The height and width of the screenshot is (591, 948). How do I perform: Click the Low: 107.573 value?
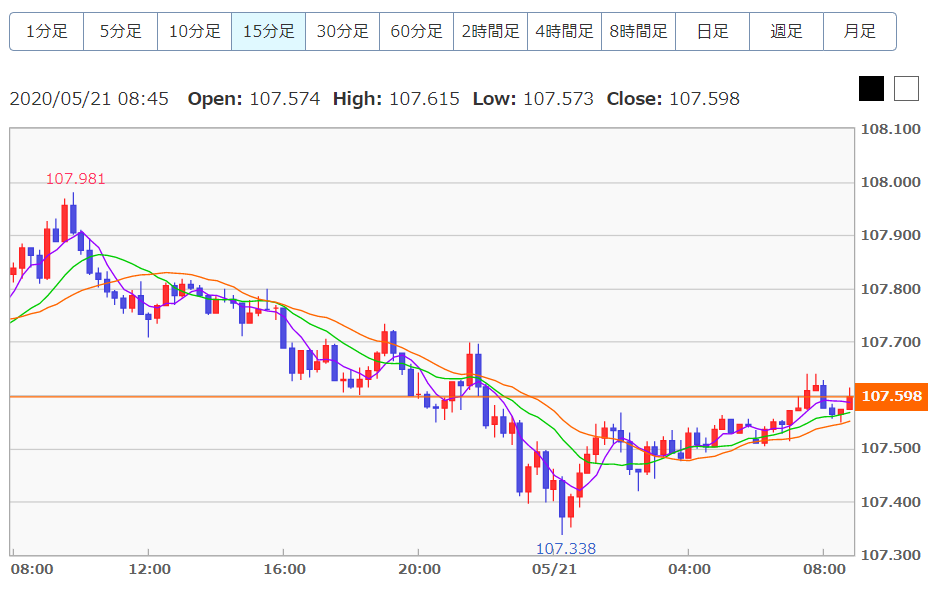point(533,99)
